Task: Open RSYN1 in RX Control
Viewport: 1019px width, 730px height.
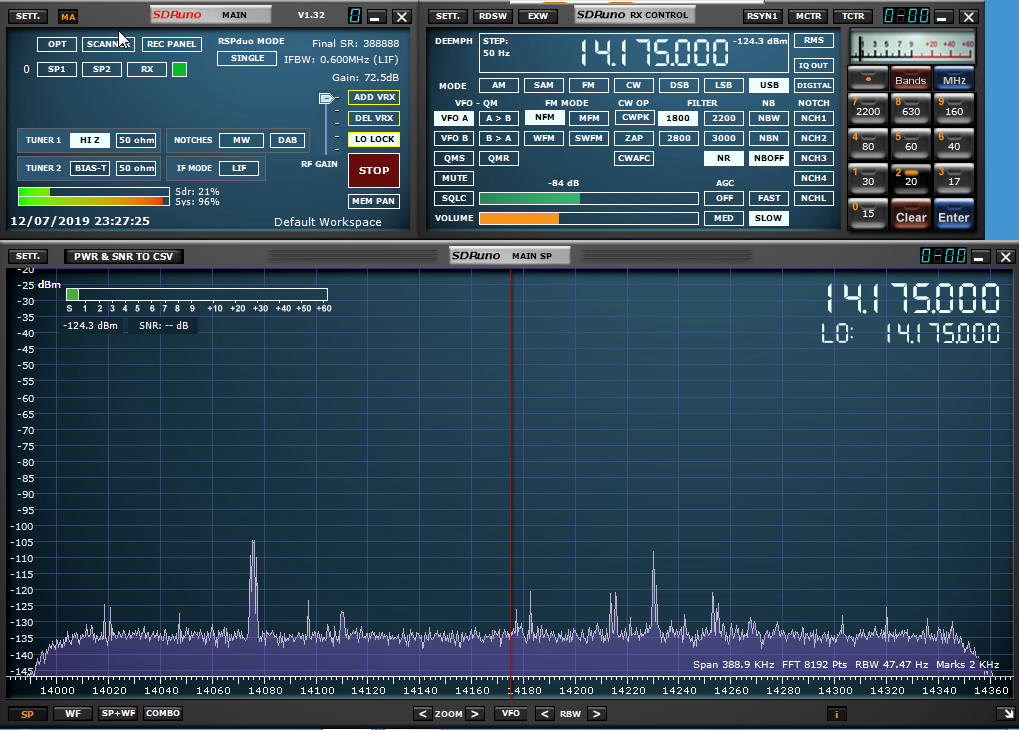Action: 762,16
